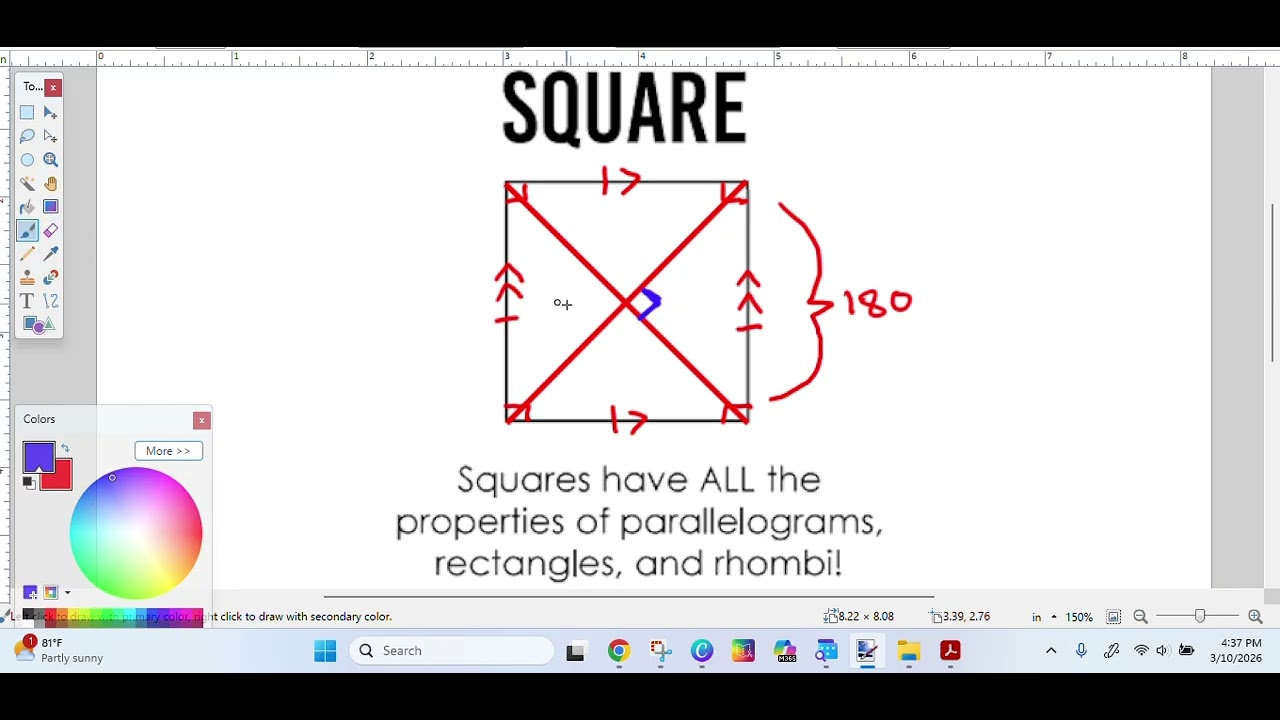Select the Line/Curve tool
This screenshot has height=720, width=1280.
click(50, 301)
